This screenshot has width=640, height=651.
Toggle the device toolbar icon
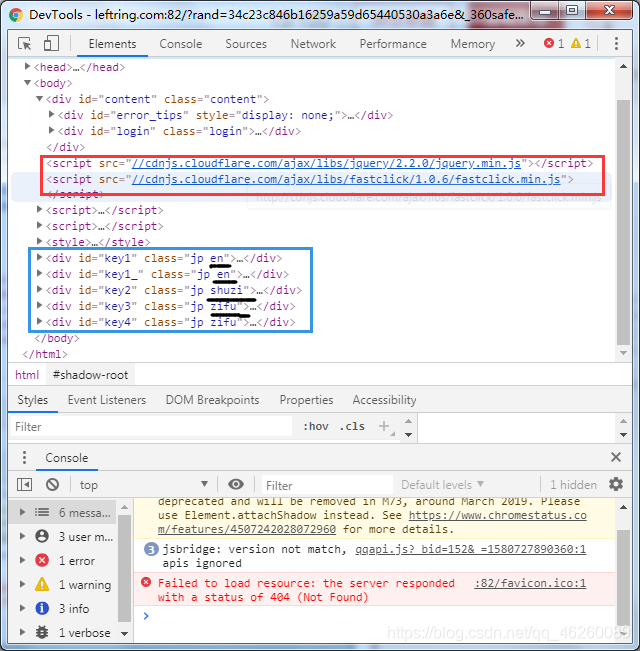point(51,44)
